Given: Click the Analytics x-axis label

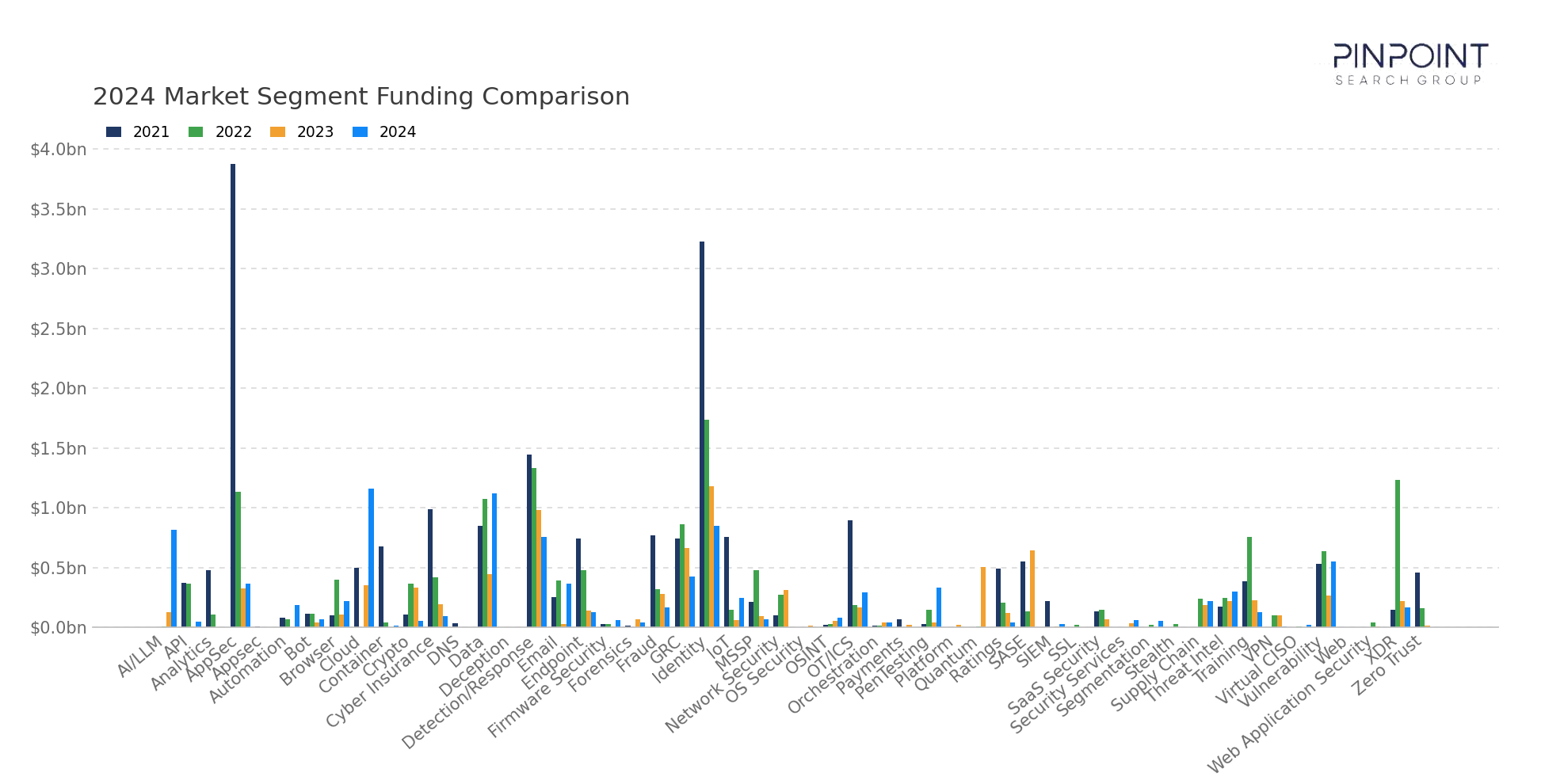Looking at the screenshot, I should [181, 662].
